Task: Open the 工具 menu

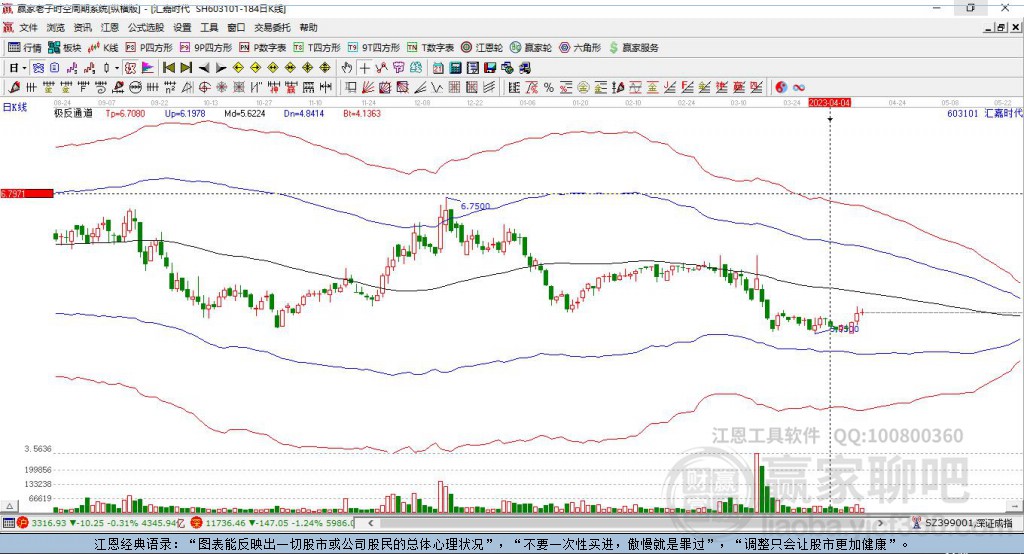Action: click(209, 27)
